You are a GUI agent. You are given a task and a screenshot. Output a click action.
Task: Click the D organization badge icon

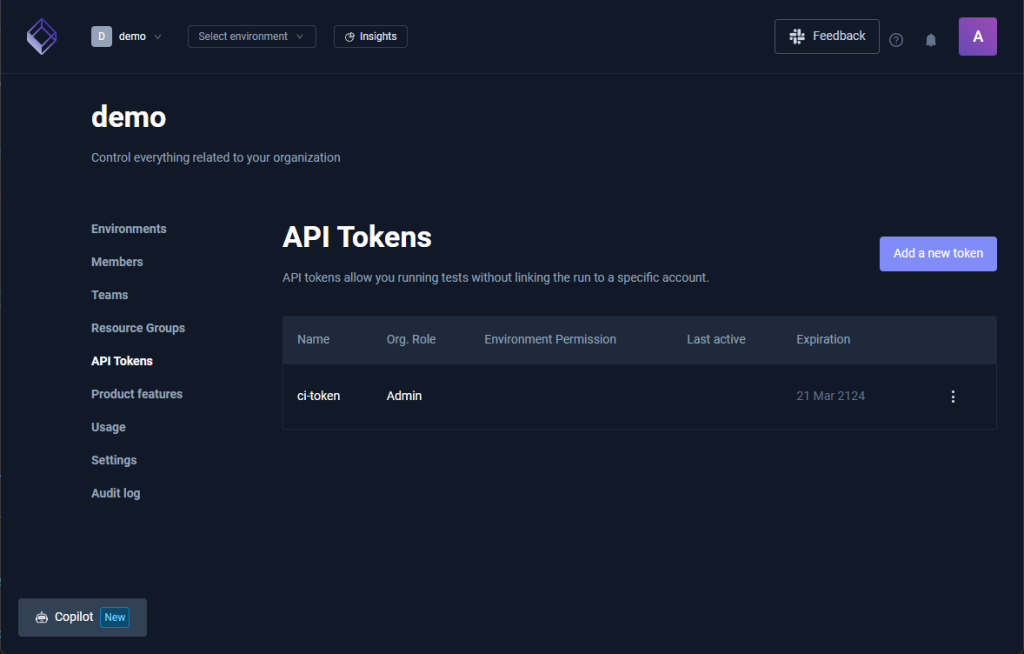point(101,37)
